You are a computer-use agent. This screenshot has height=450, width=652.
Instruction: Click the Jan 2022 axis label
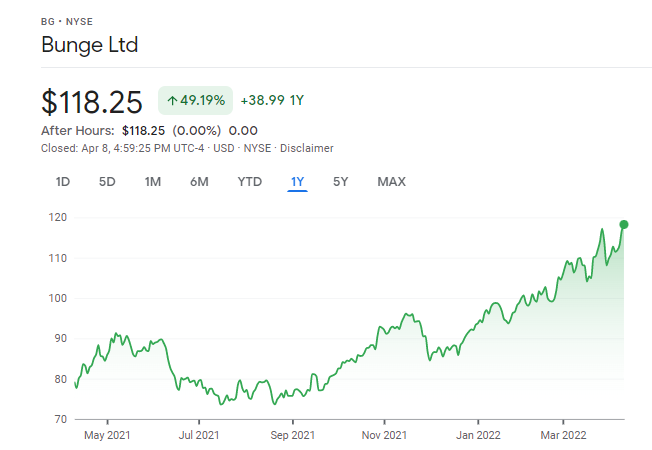[478, 435]
